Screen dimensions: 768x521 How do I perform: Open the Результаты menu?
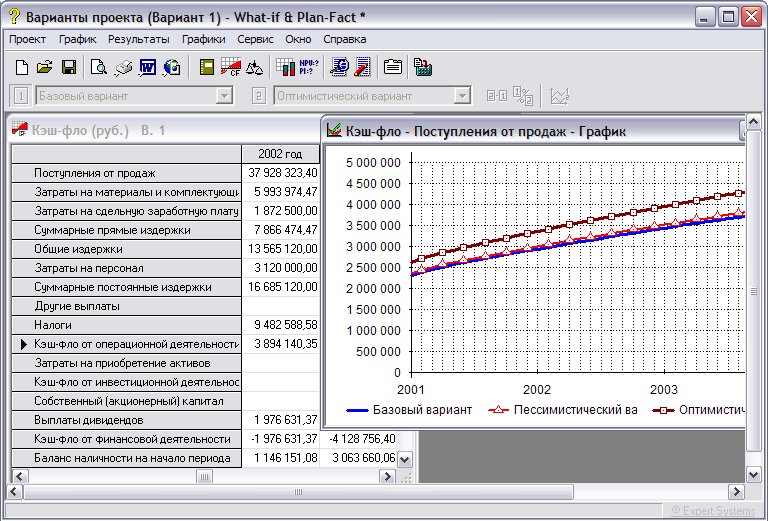(x=139, y=39)
